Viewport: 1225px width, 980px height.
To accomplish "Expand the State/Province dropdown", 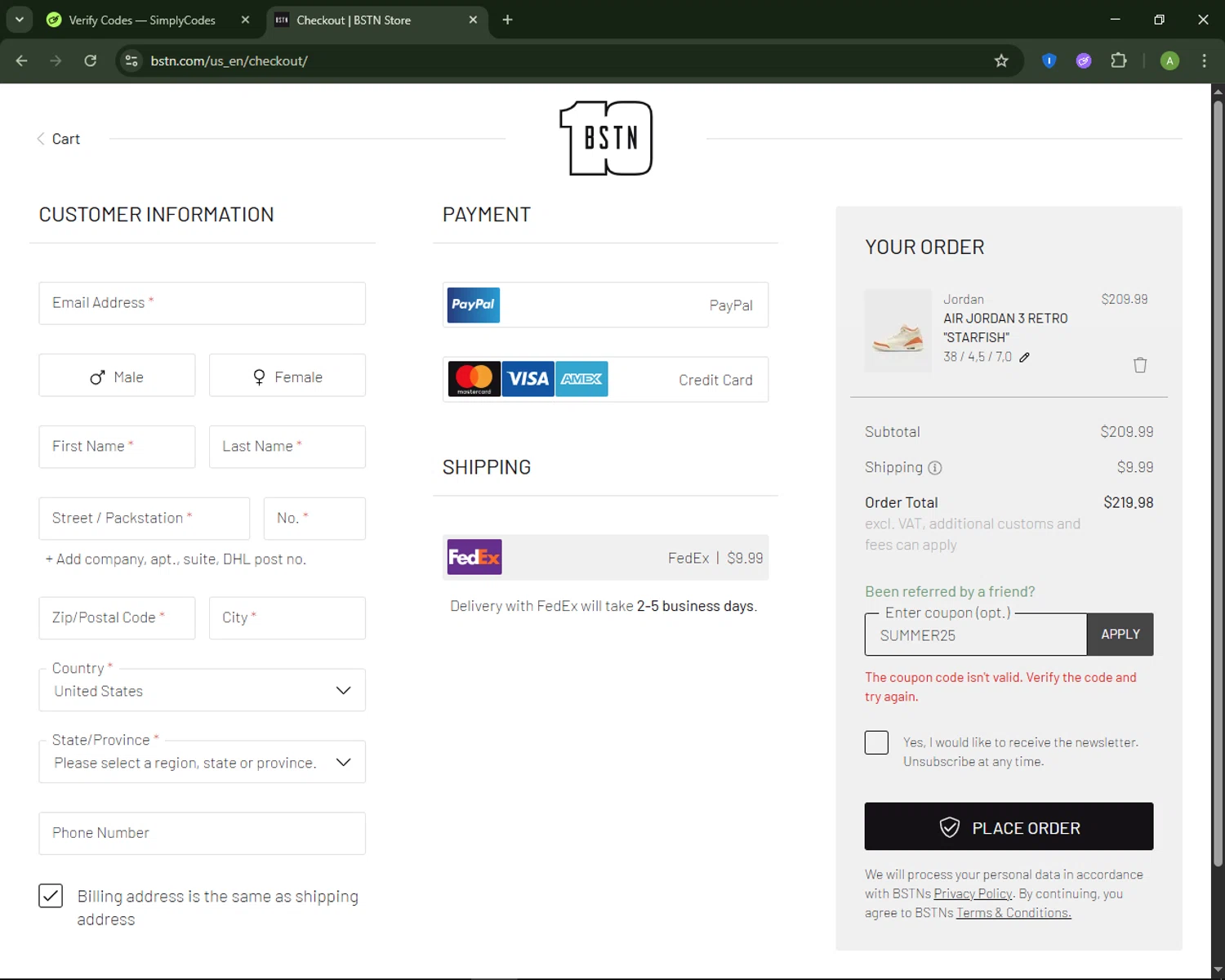I will pos(202,762).
